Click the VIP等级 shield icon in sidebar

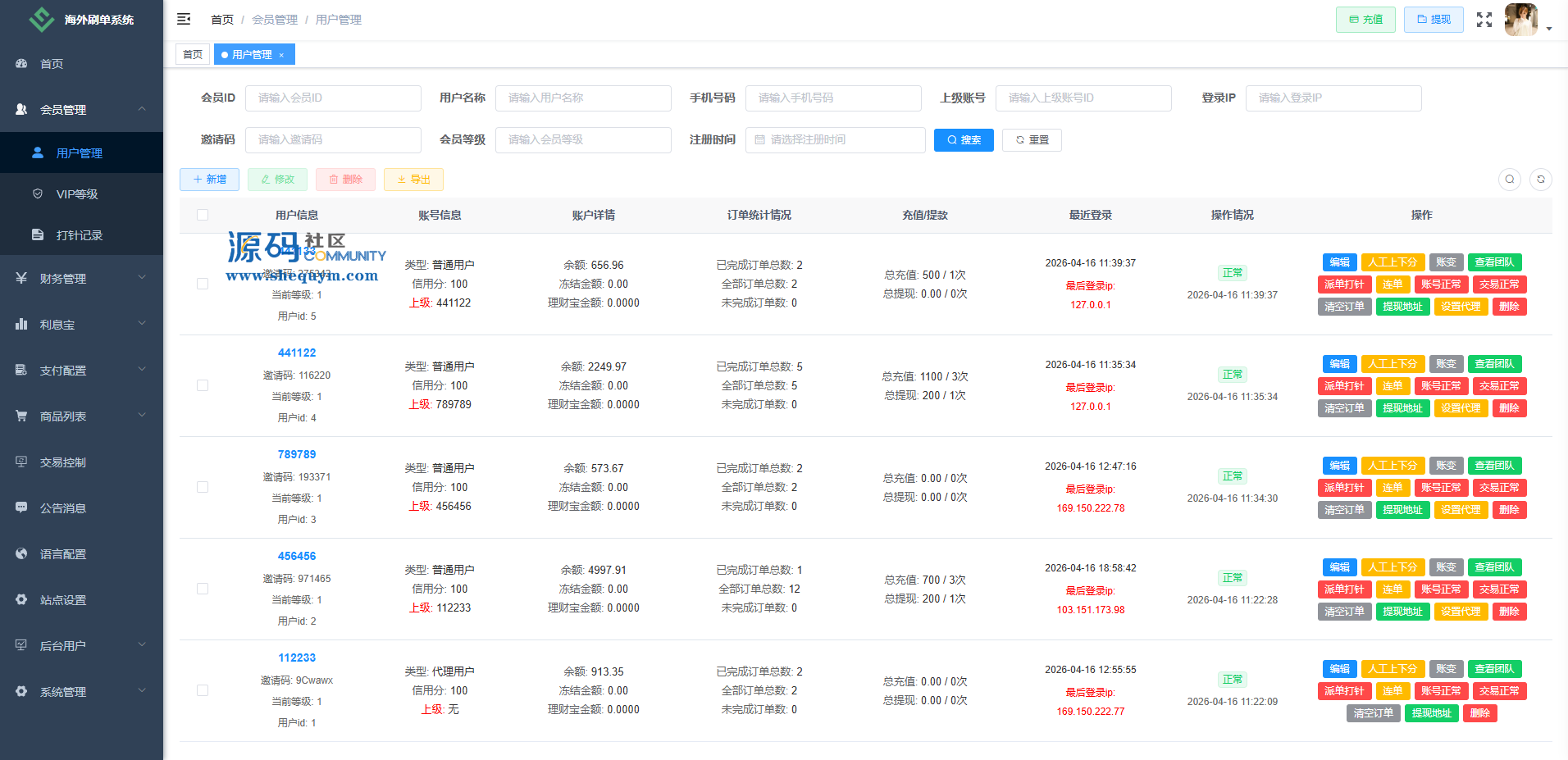[38, 194]
